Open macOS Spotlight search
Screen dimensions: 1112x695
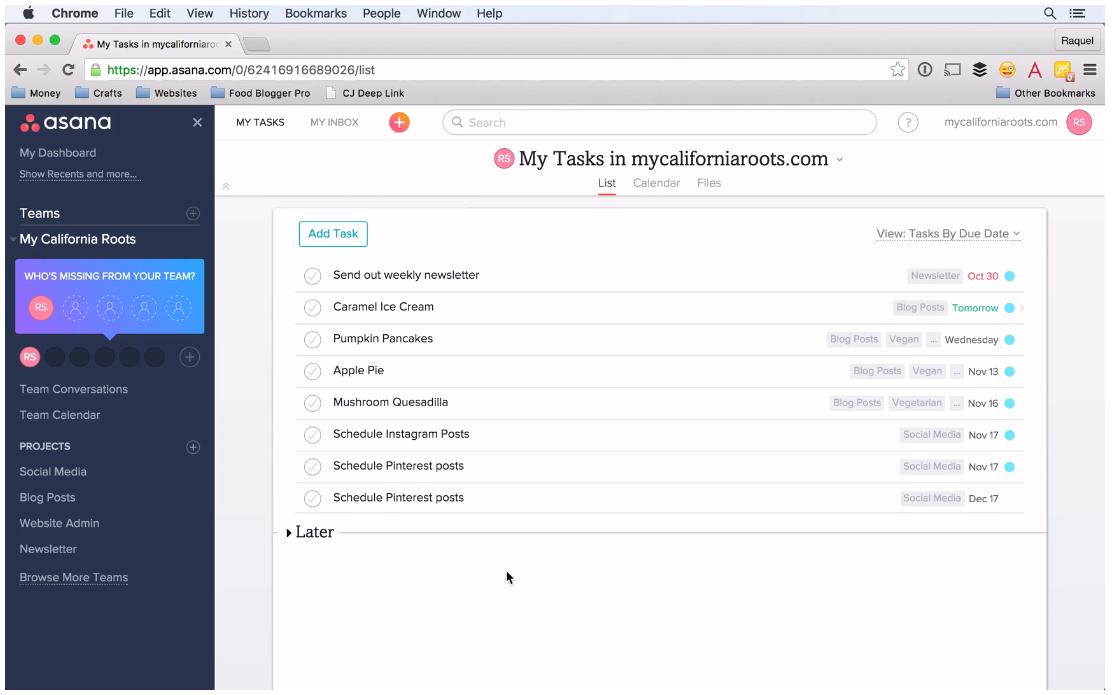(x=1050, y=13)
